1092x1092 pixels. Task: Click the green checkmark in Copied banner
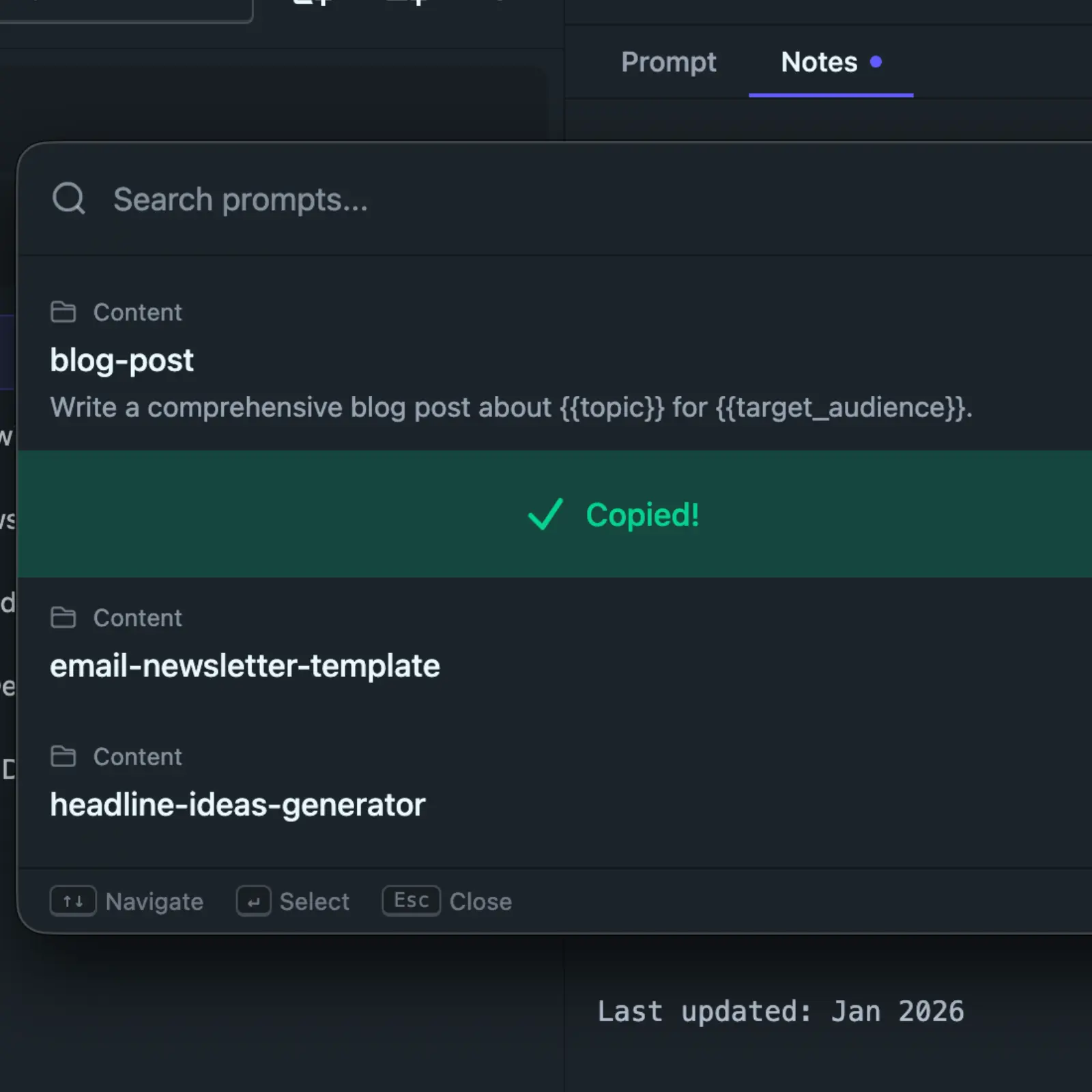click(545, 515)
